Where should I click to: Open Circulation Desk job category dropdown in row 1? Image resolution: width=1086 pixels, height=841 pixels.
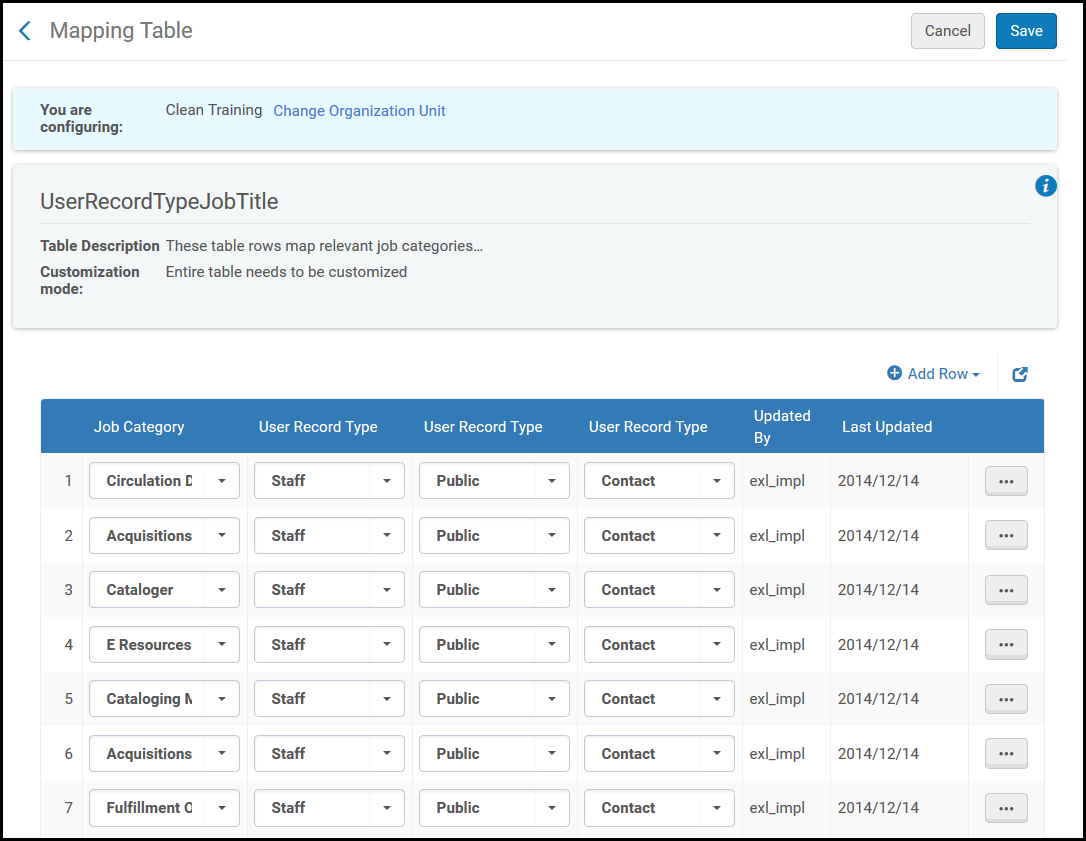pyautogui.click(x=164, y=481)
